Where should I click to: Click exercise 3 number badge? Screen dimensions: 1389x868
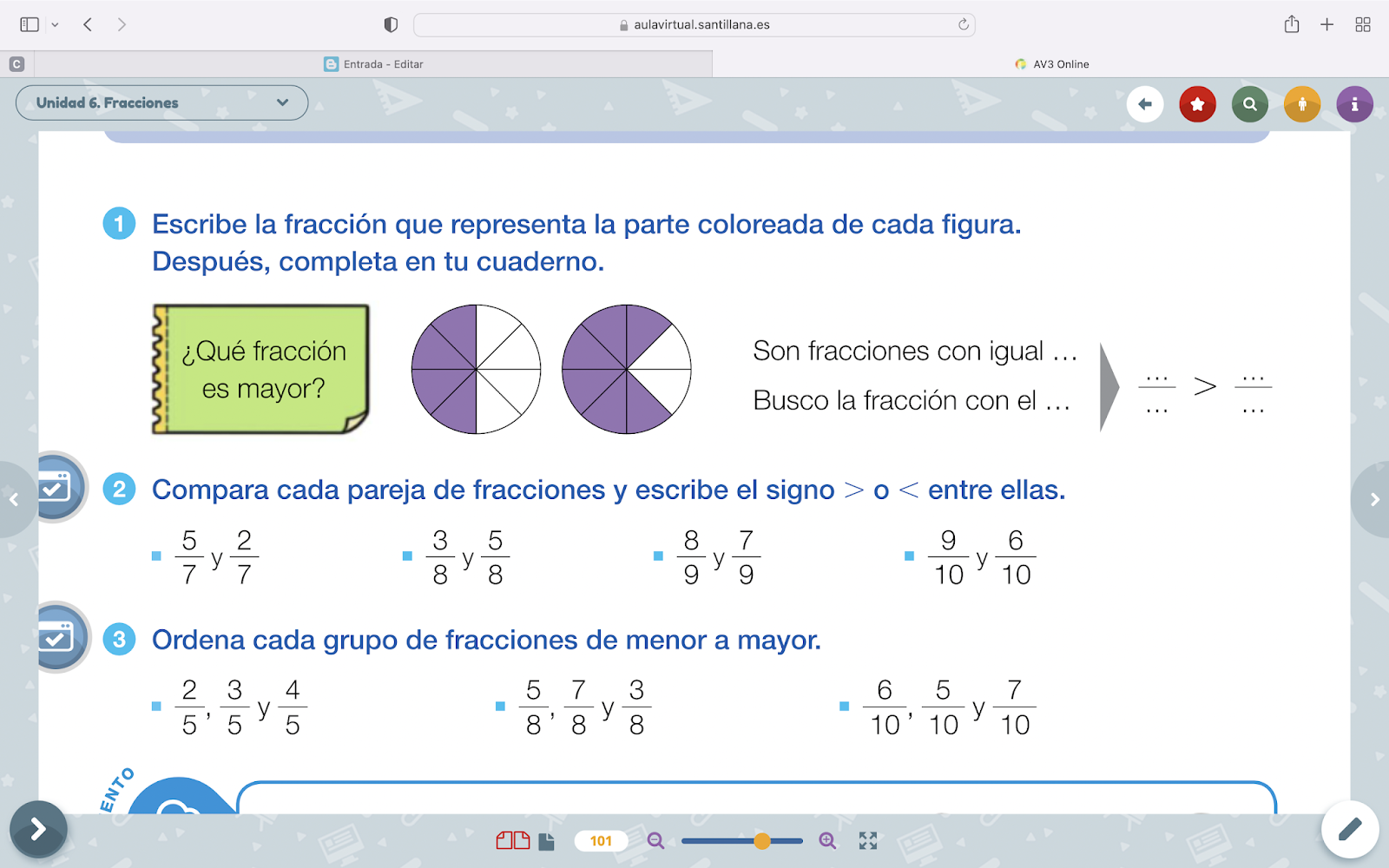pyautogui.click(x=120, y=640)
